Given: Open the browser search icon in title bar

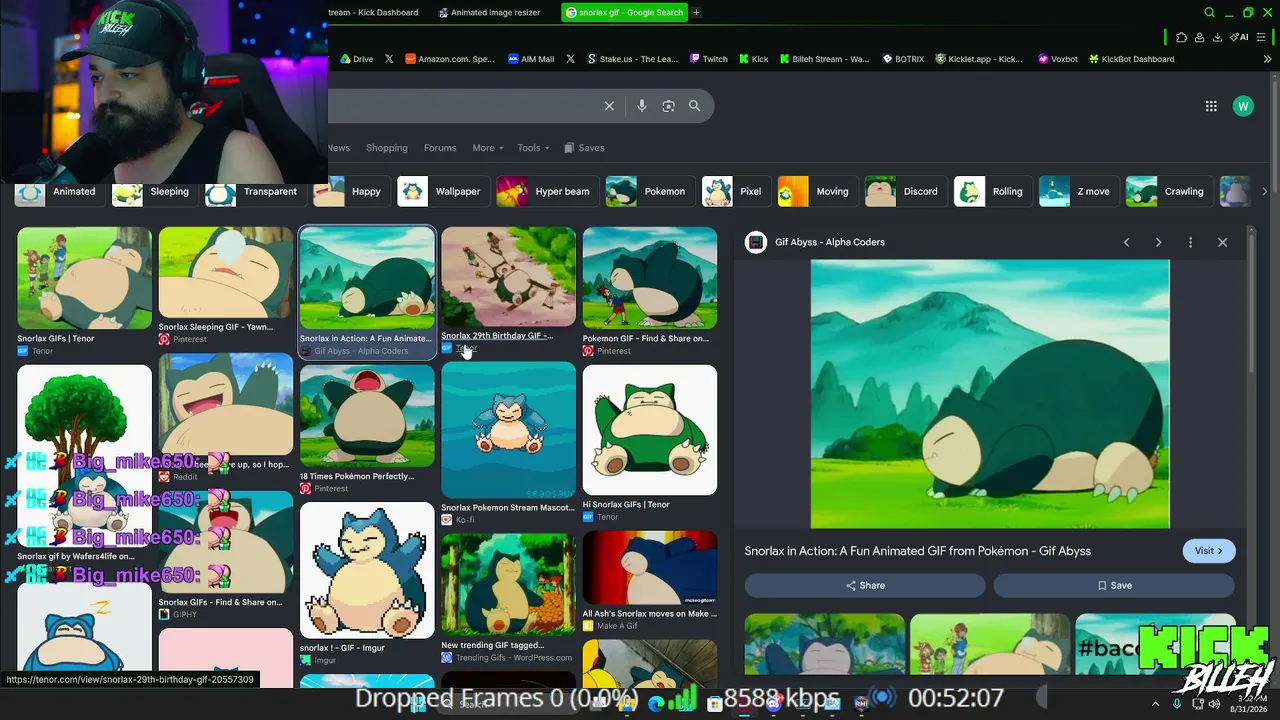Looking at the screenshot, I should [1210, 13].
